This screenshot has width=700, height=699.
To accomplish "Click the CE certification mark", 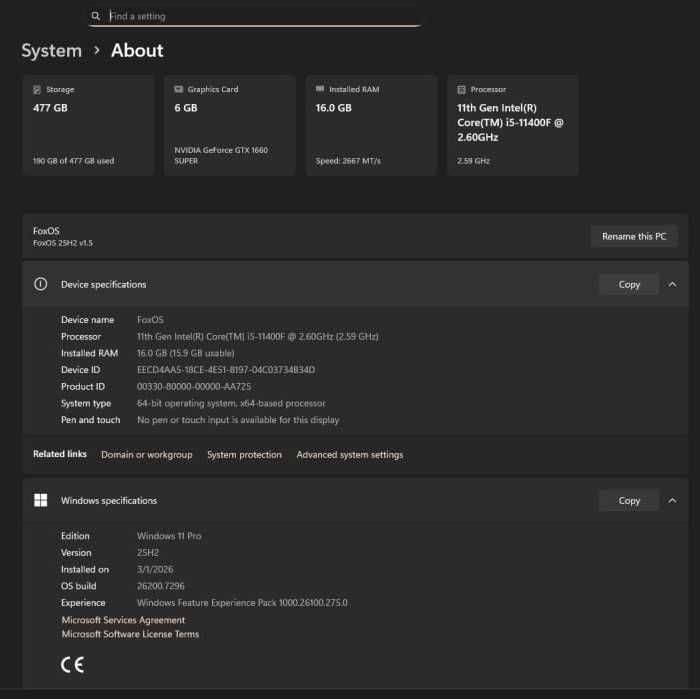I will (72, 664).
